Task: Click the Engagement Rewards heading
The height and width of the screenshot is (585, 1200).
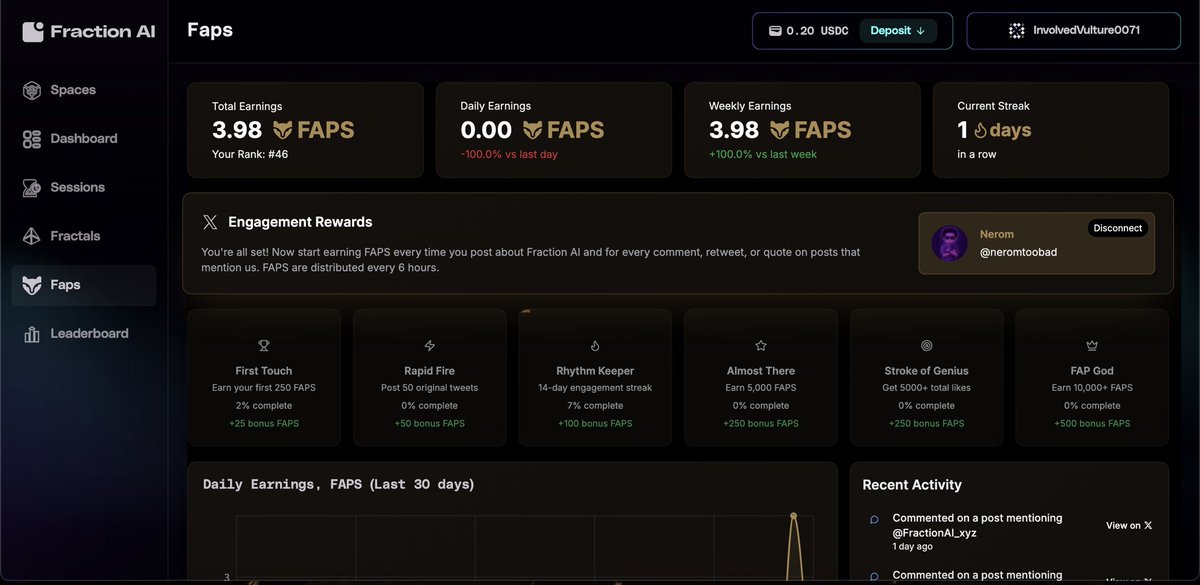Action: pos(300,222)
